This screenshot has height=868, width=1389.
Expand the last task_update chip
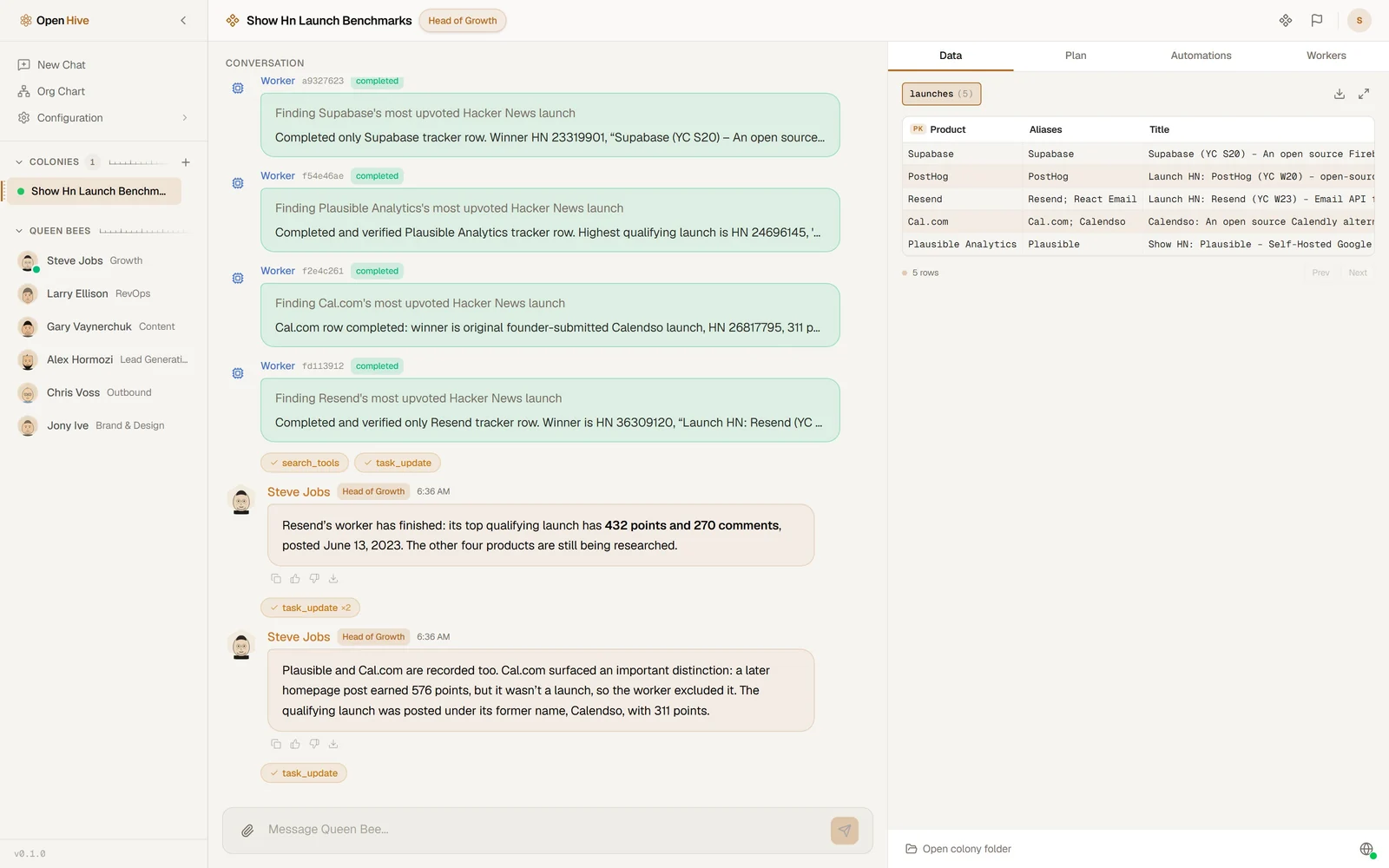pos(304,773)
